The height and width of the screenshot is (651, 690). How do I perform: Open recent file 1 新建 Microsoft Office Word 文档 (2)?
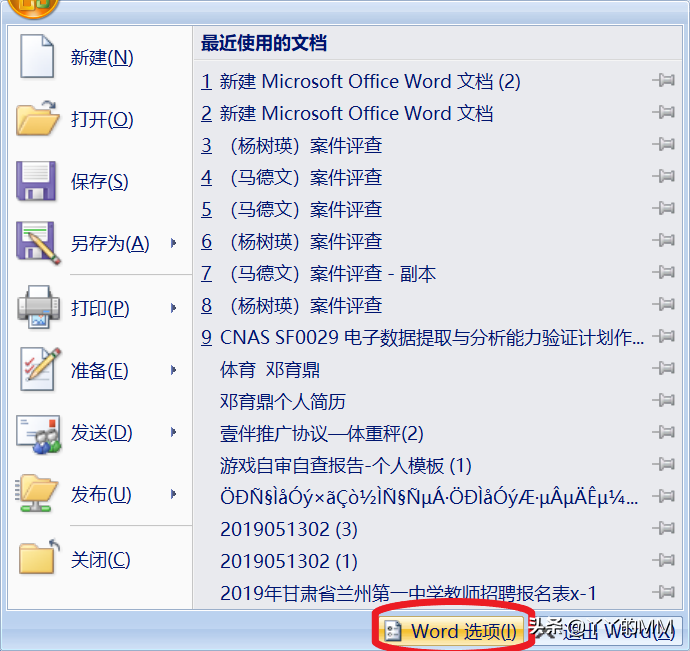[361, 81]
